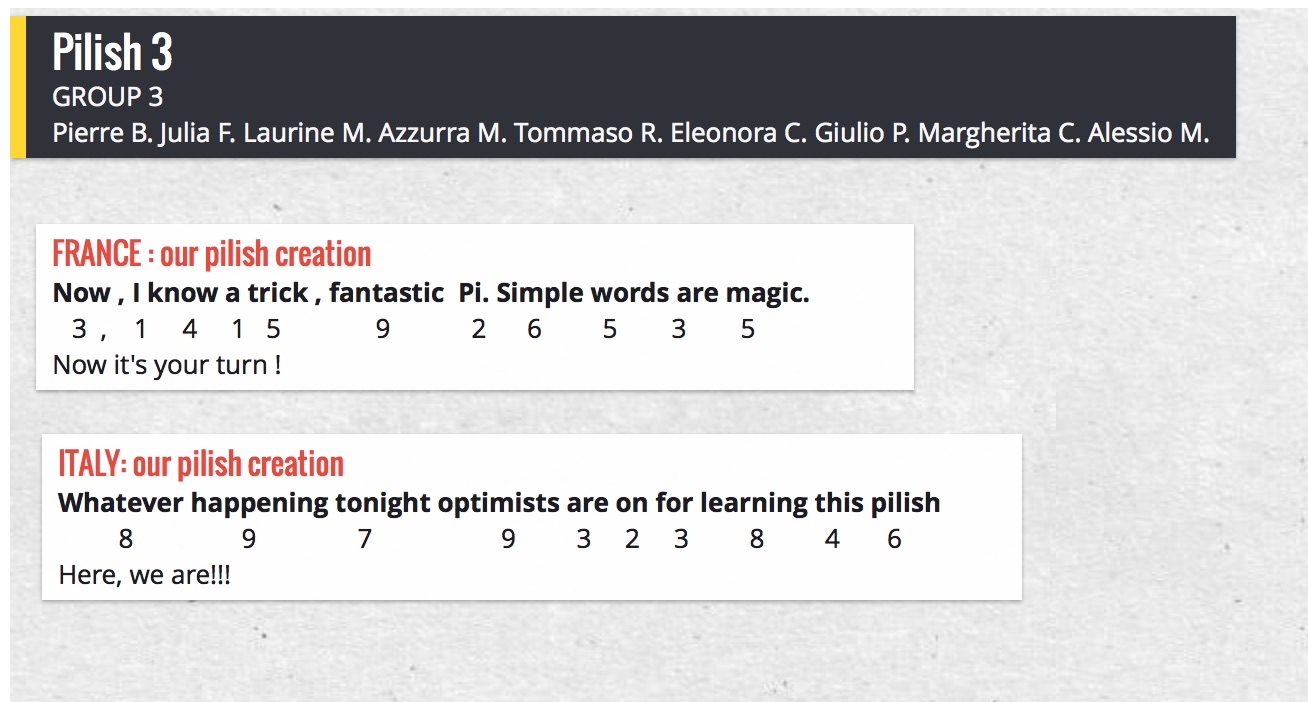Screen dimensions: 1308x702
Task: Click sentence starting 'Whatever happening tonight'
Action: click(x=498, y=502)
